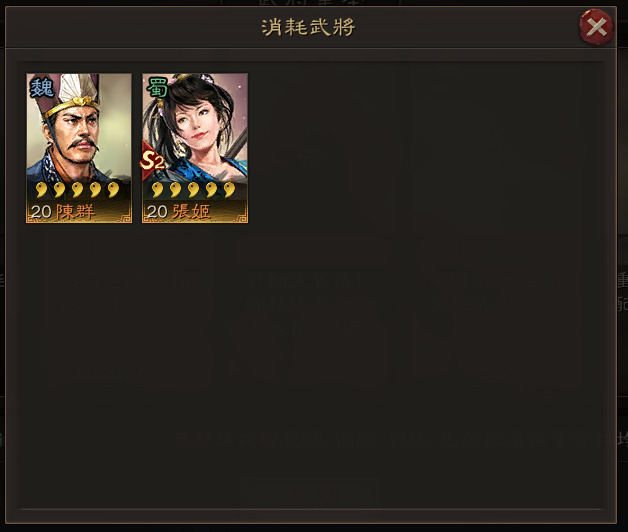This screenshot has height=532, width=628.
Task: Click the 蜀 faction badge on 張姬
Action: tap(157, 88)
